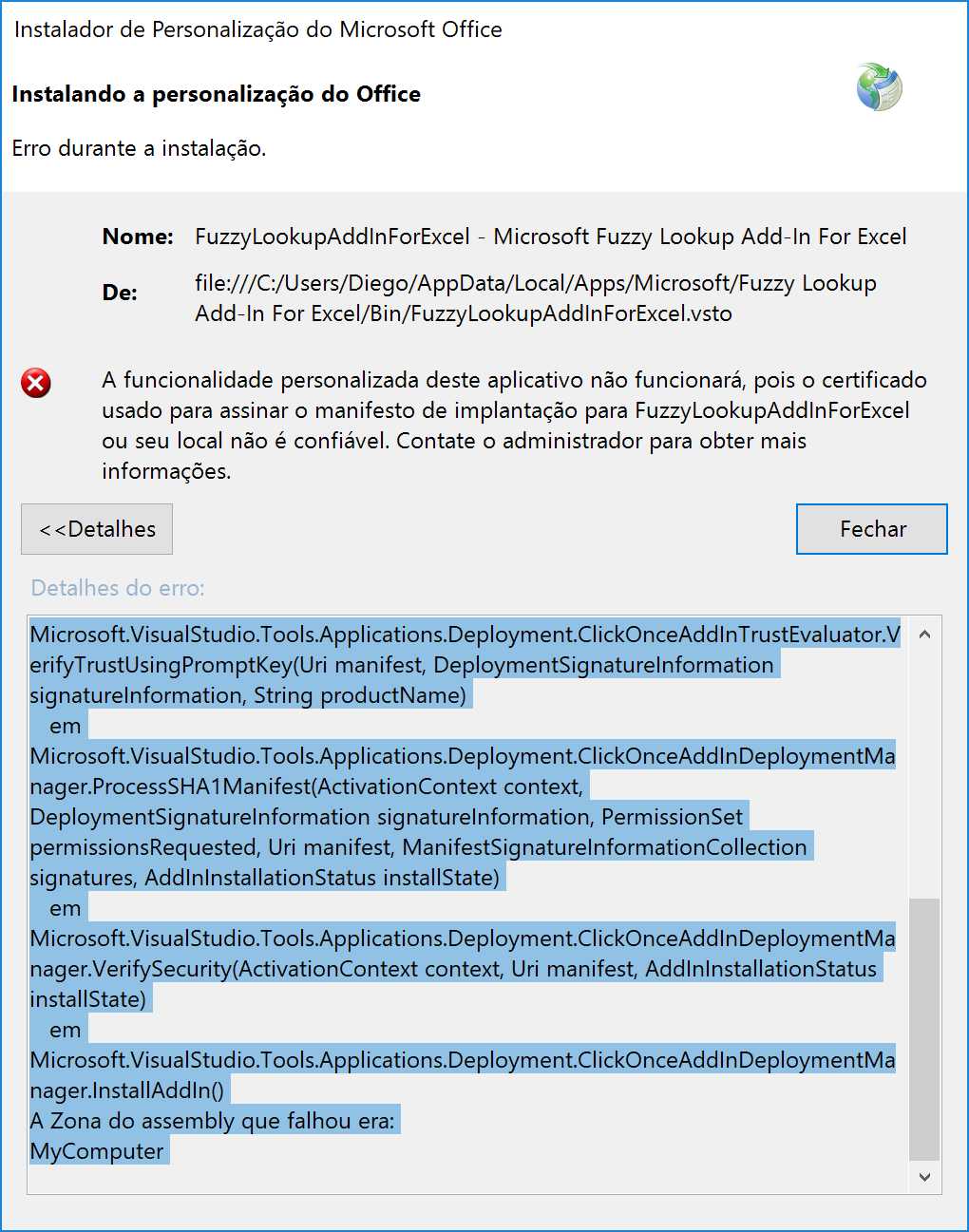Click the 'Nome:' label
This screenshot has height=1232, width=969.
click(x=138, y=237)
